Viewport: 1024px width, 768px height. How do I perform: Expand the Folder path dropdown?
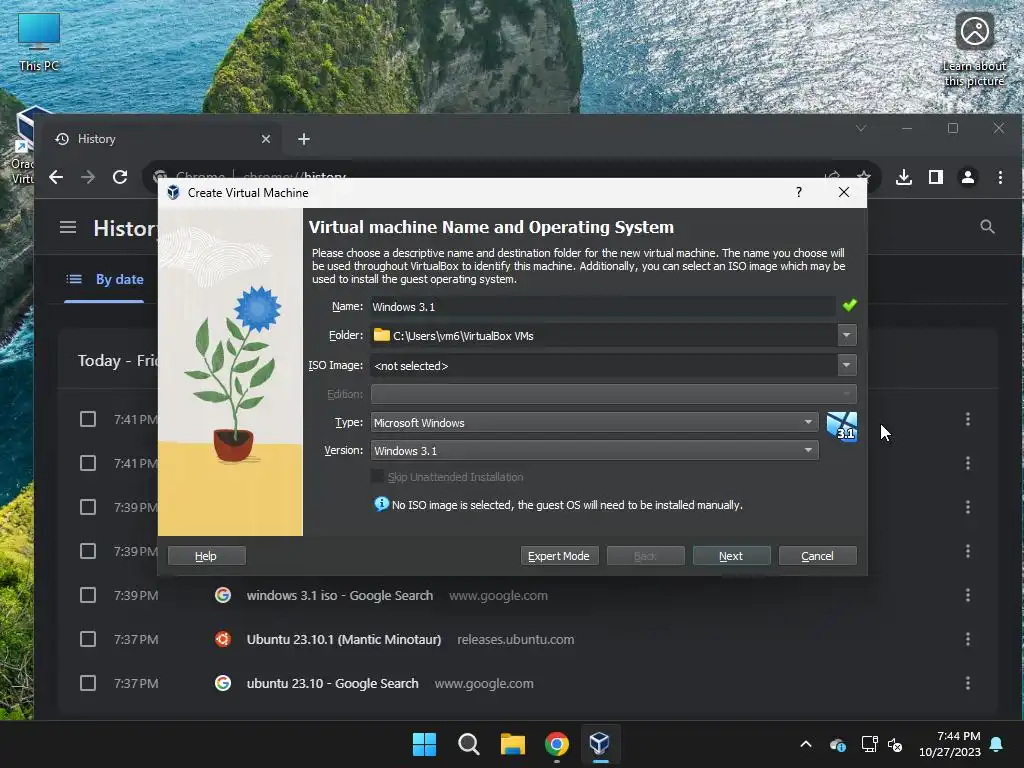tap(846, 336)
